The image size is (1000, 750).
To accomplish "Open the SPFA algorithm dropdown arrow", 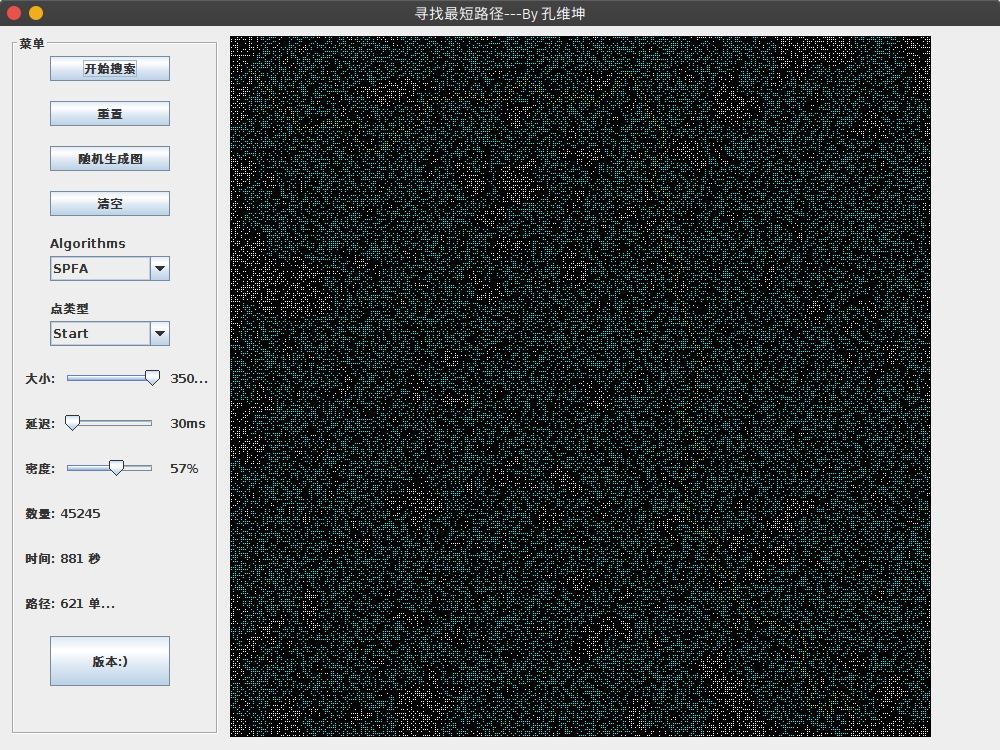I will coord(159,268).
